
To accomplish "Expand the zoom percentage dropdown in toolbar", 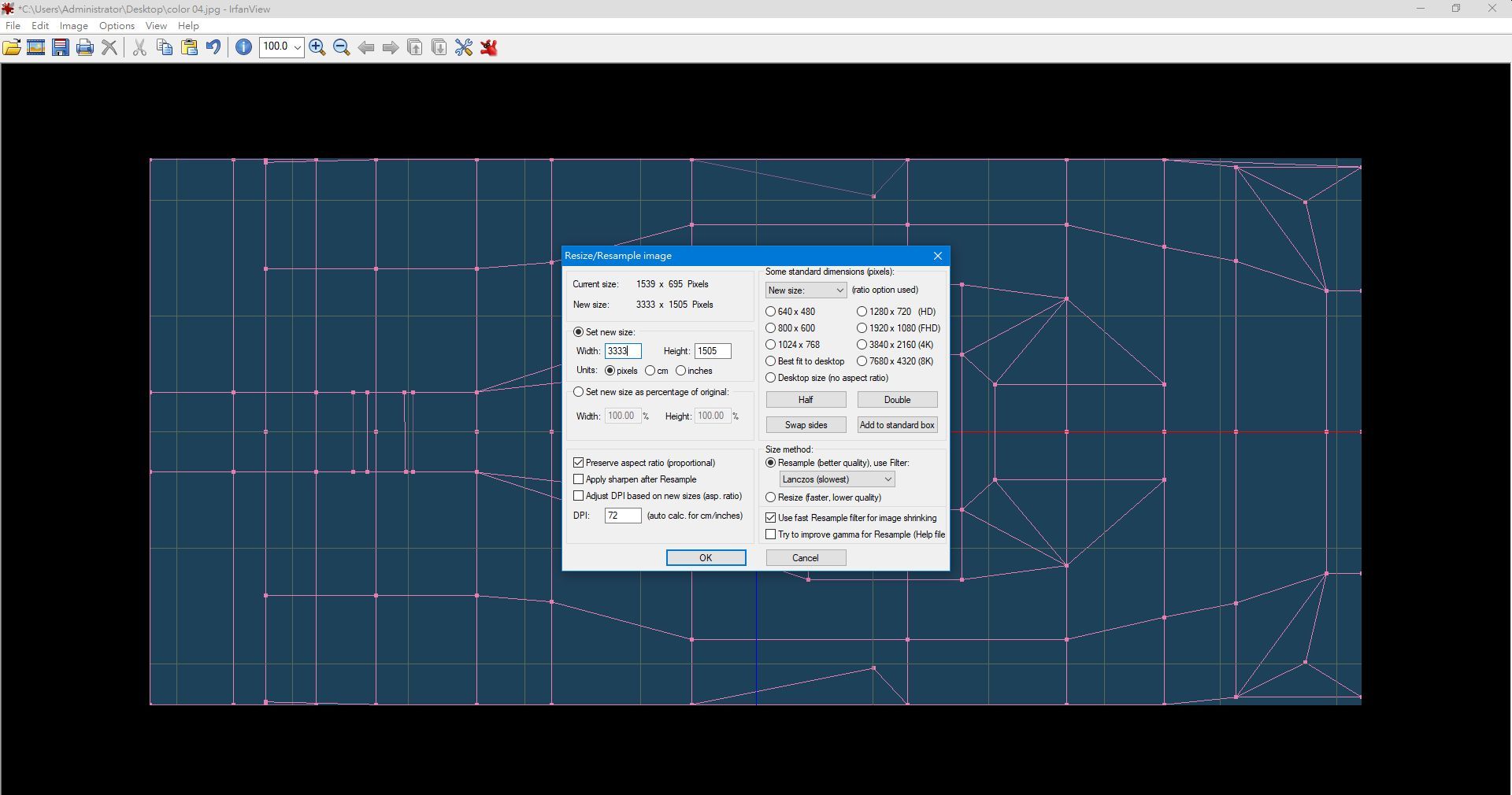I will tap(297, 48).
